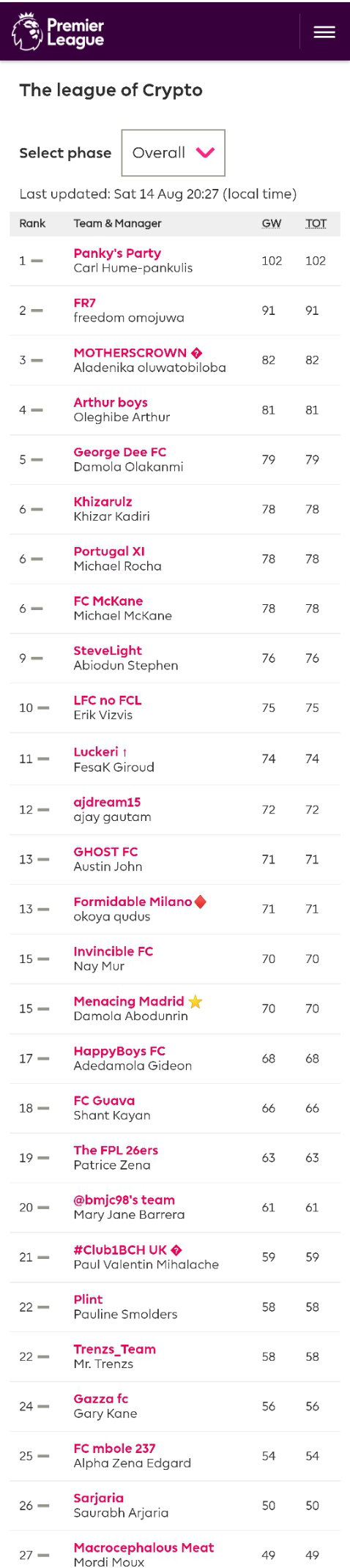Screen dimensions: 350x1568
Task: Click the rank indicator dash next to FR7
Action: point(37,311)
